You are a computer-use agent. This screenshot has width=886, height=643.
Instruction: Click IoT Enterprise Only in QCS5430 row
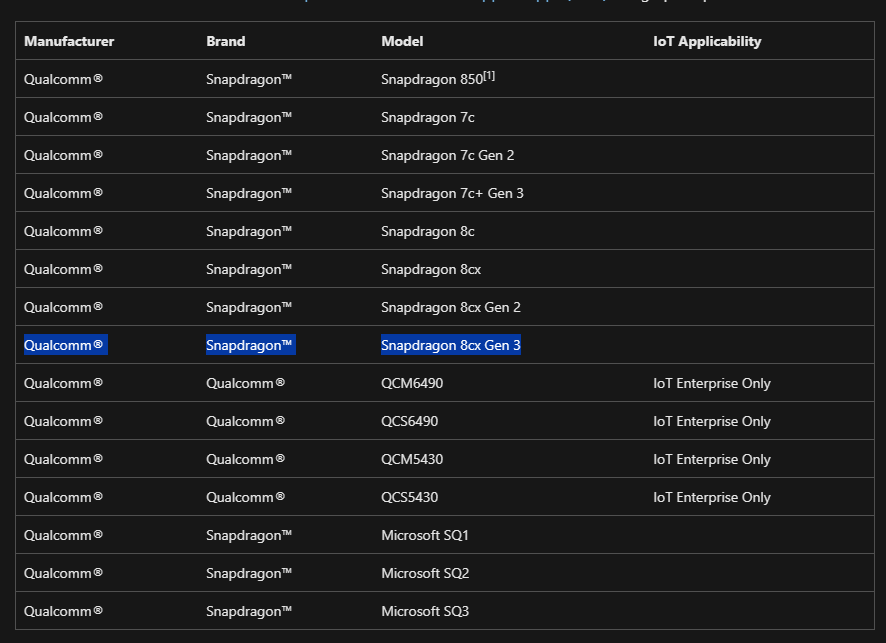pos(712,497)
